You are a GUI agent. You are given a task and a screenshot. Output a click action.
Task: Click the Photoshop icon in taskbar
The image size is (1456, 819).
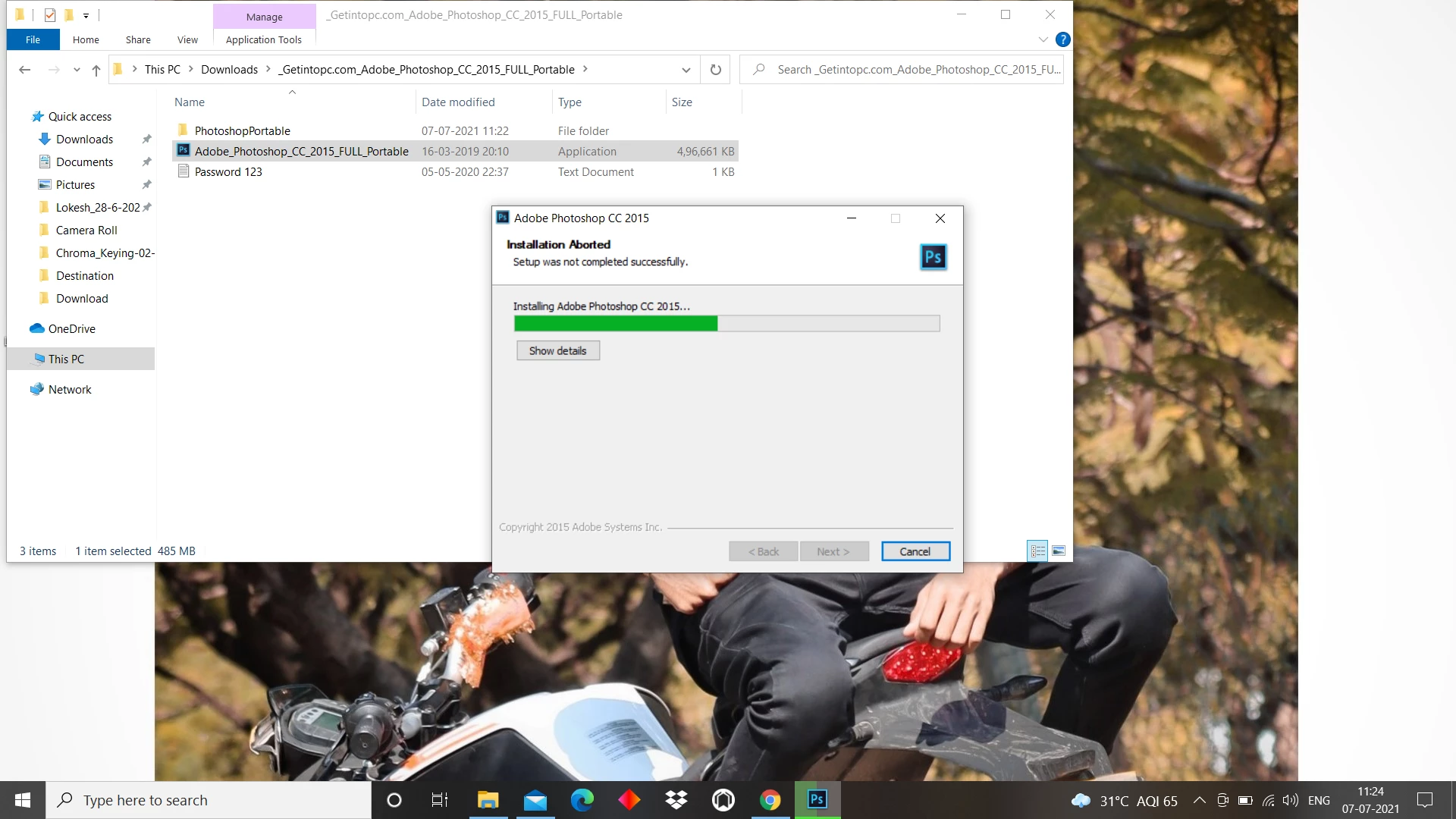[817, 800]
